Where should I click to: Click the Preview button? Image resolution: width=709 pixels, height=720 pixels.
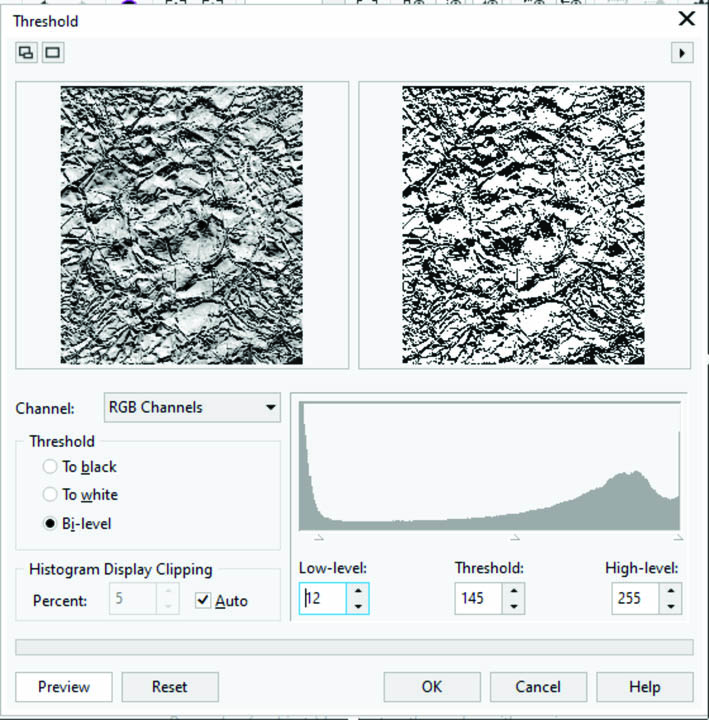tap(64, 687)
